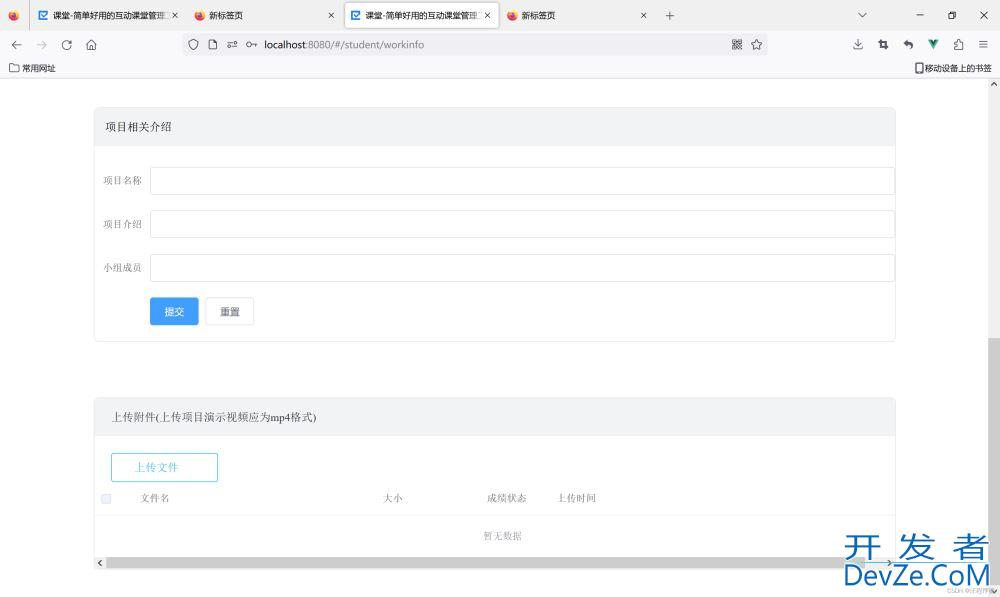Click the 上传附件 panel header text
Image resolution: width=1000 pixels, height=597 pixels.
click(x=214, y=417)
